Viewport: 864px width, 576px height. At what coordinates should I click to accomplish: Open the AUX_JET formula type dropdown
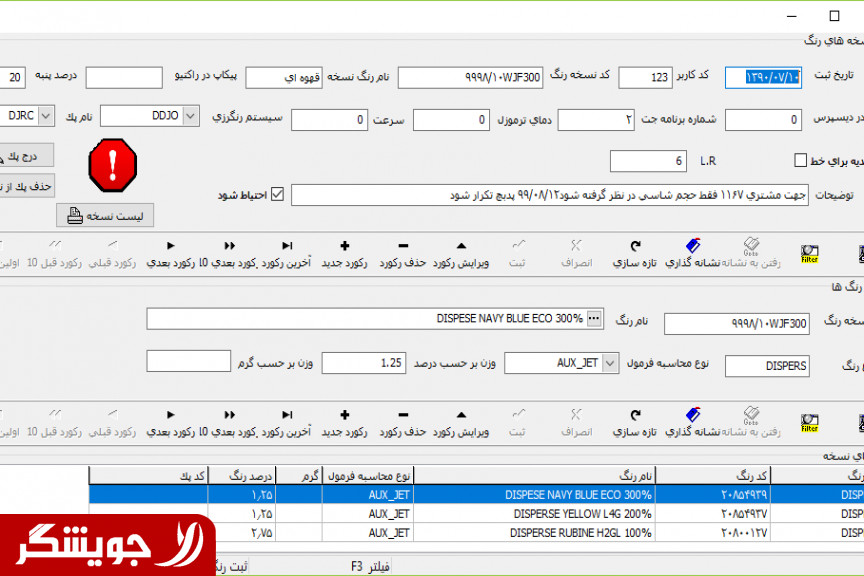(611, 362)
